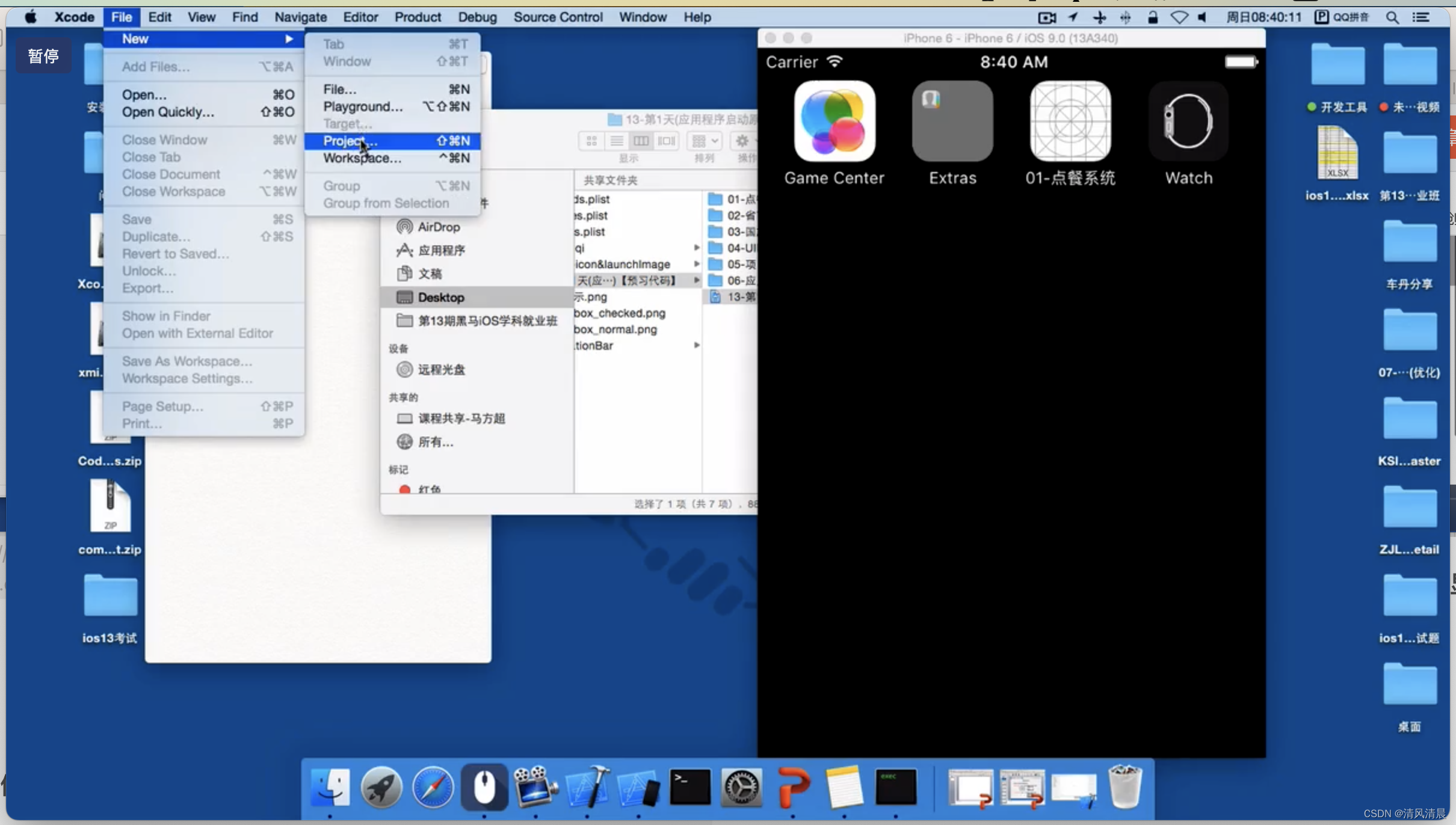Viewport: 1456px width, 825px height.
Task: Switch Finder to list view
Action: pos(616,141)
